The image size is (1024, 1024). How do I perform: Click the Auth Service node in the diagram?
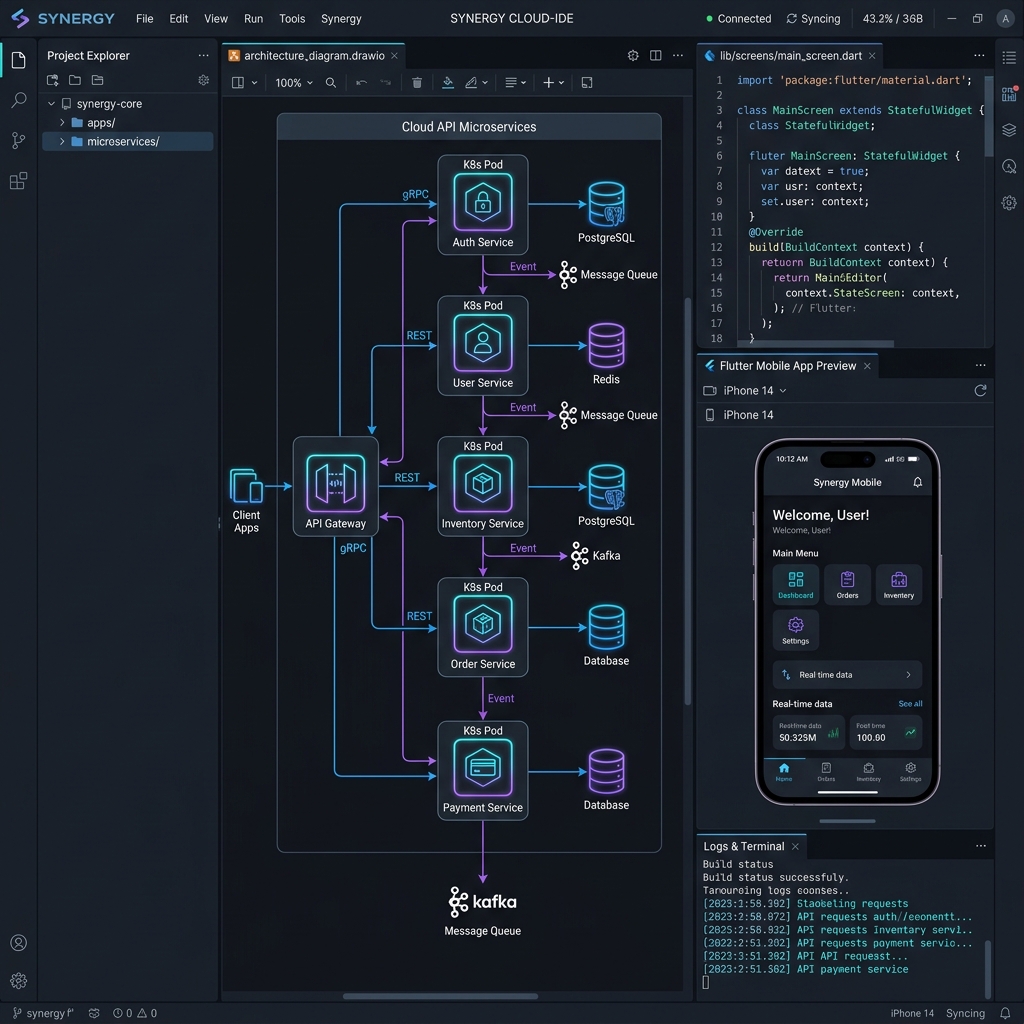[483, 204]
